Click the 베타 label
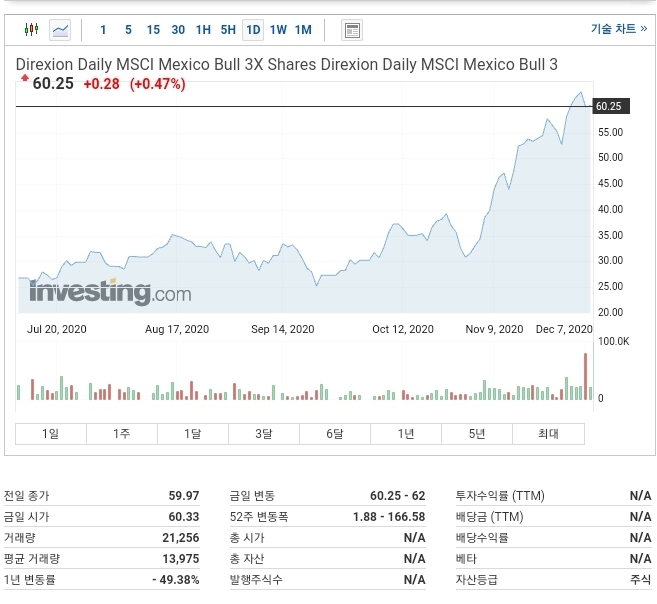657x604 pixels. click(x=466, y=558)
